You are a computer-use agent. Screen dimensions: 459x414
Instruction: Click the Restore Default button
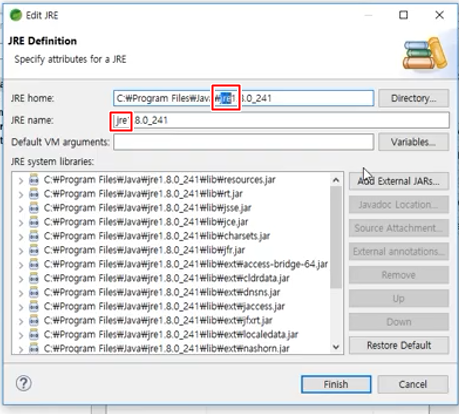(399, 345)
